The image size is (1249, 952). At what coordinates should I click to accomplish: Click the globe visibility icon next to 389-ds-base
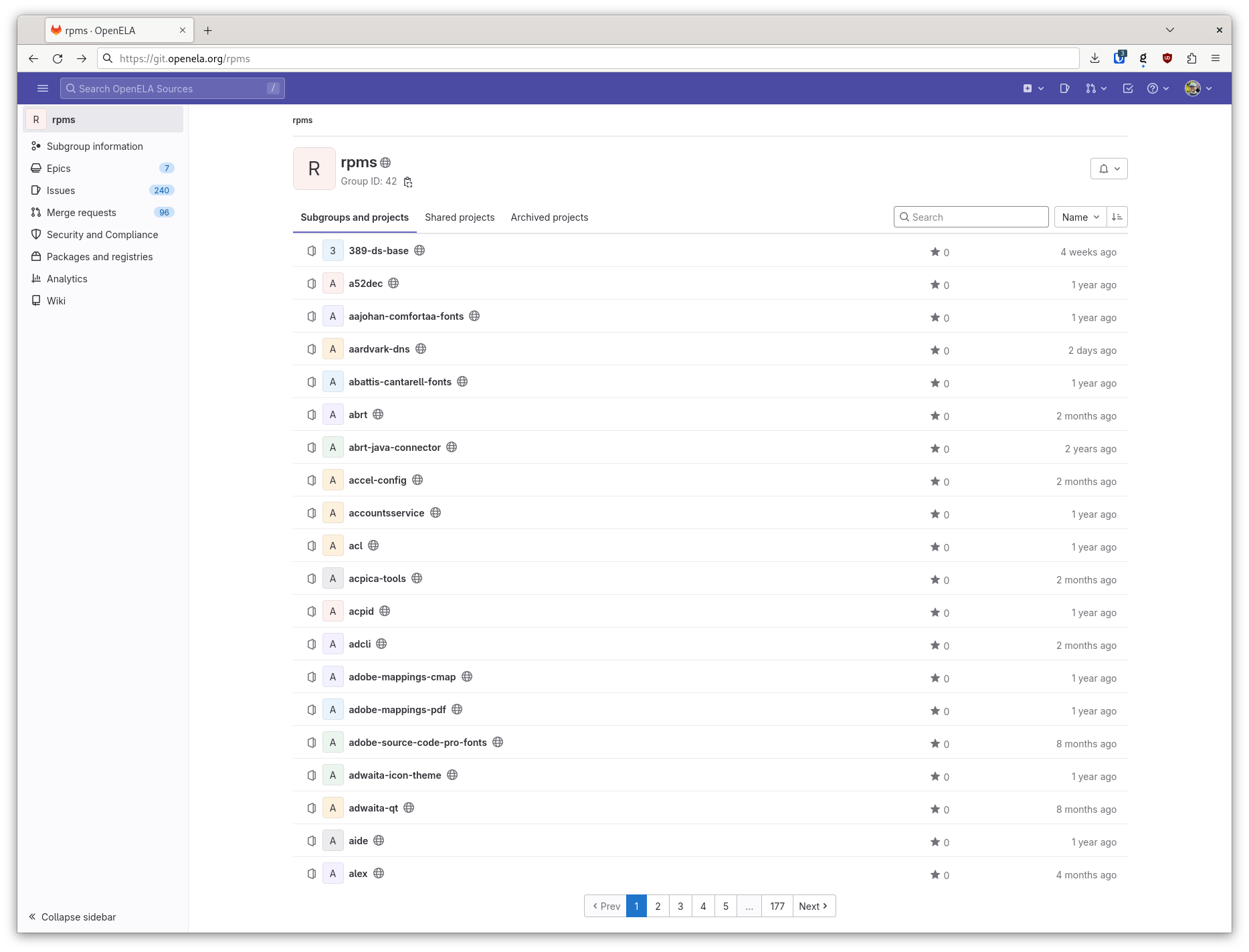(x=419, y=250)
